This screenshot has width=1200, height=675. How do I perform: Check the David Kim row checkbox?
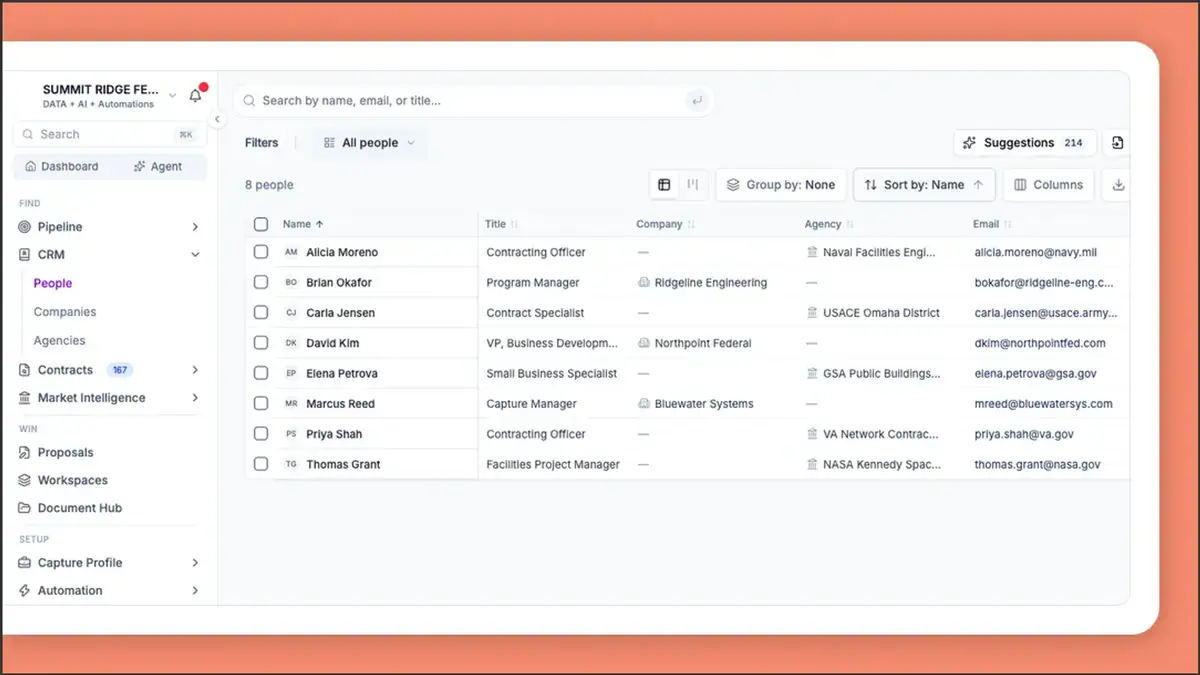click(x=261, y=342)
